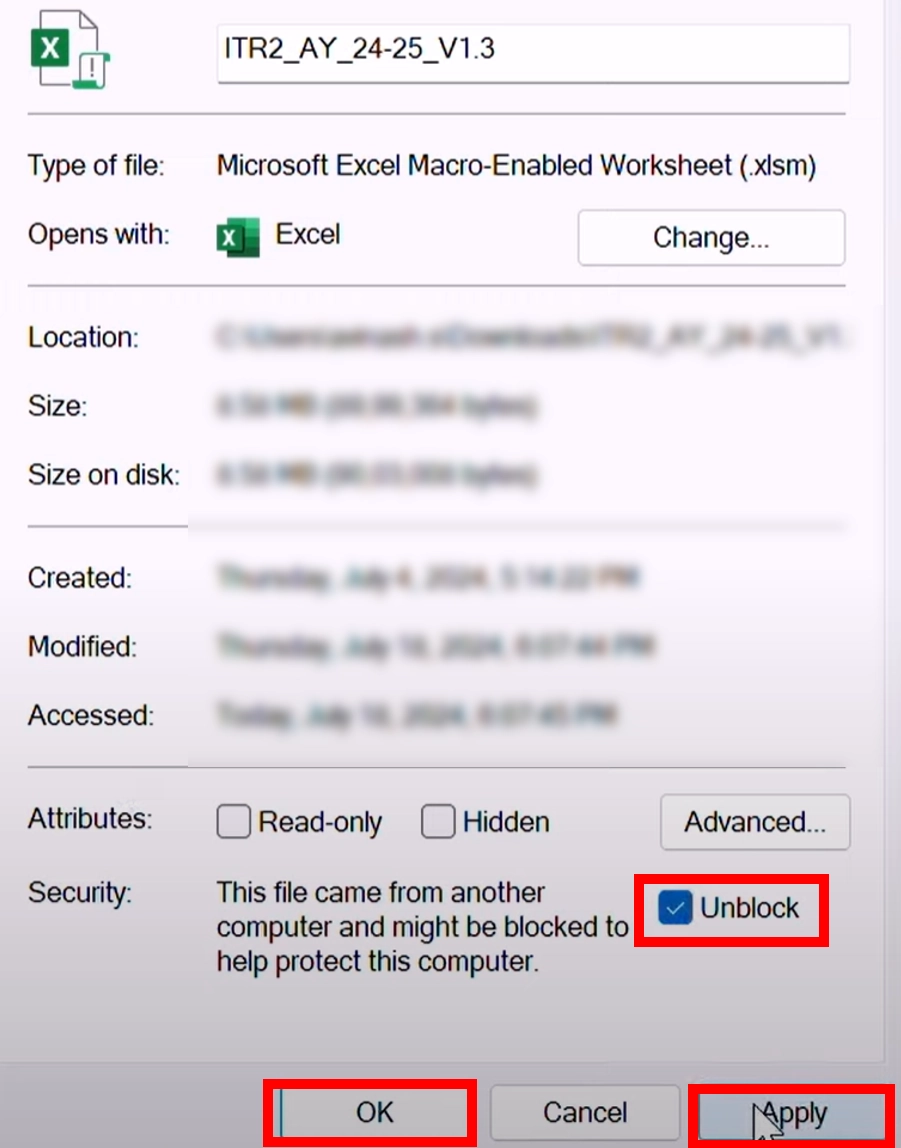The width and height of the screenshot is (901, 1148).
Task: Toggle the Unblock security checkbox
Action: 675,908
